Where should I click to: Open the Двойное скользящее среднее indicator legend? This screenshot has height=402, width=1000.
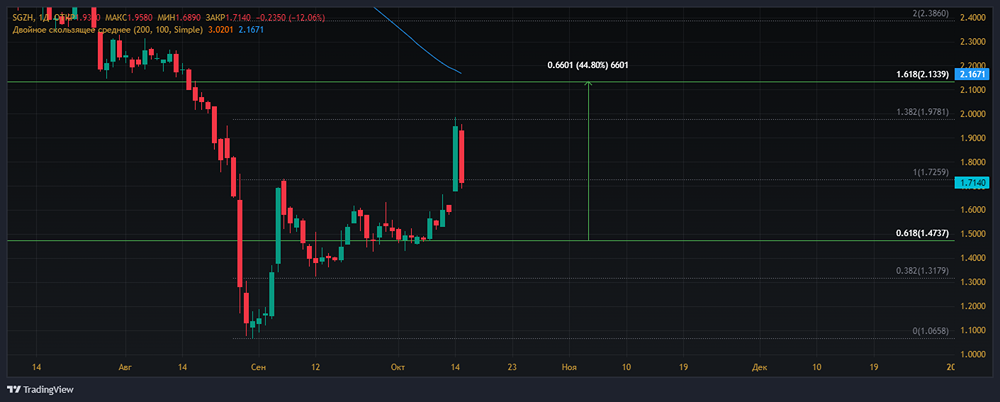(107, 29)
